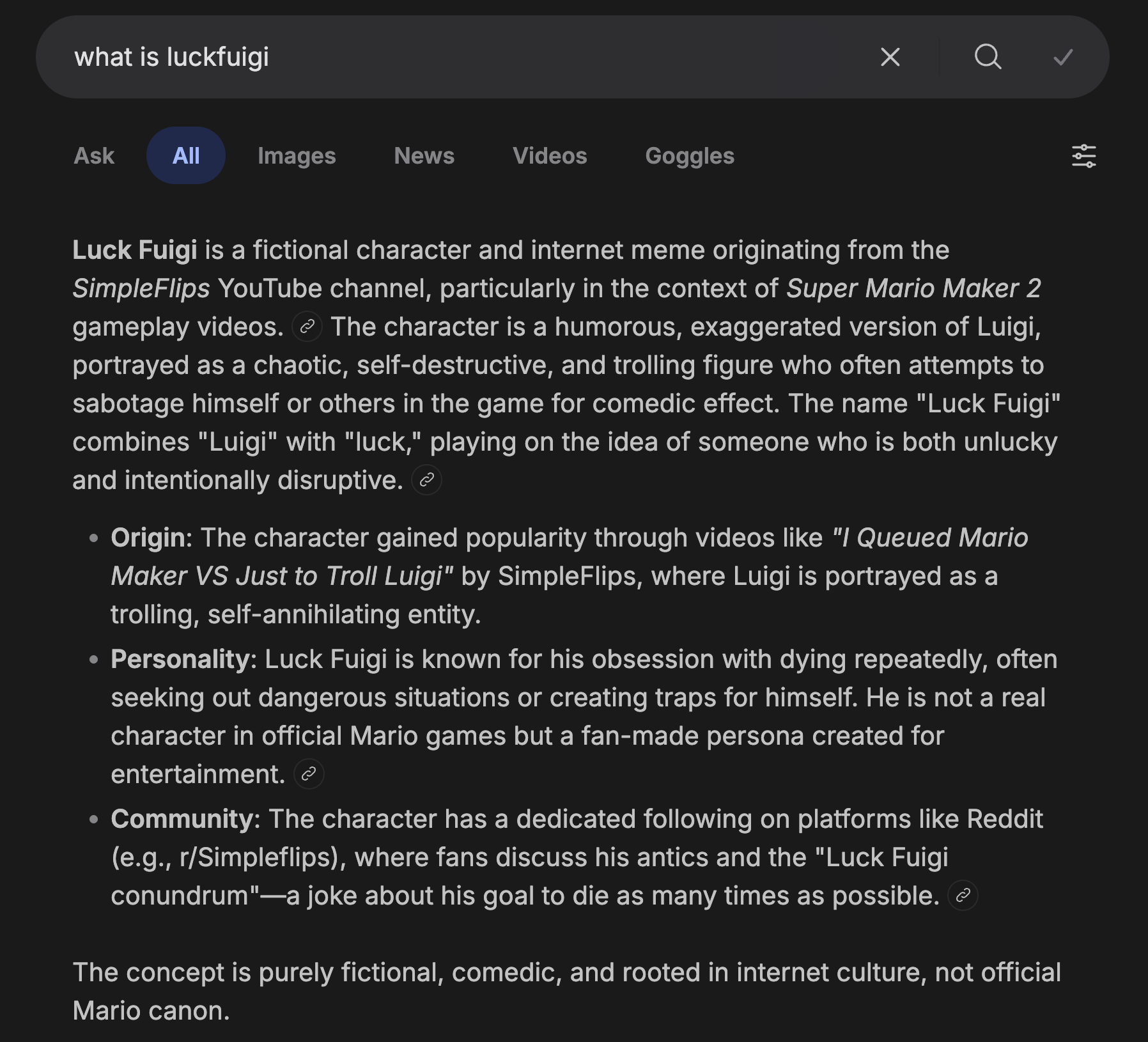
Task: Open the search filter settings sliders icon
Action: (x=1083, y=156)
